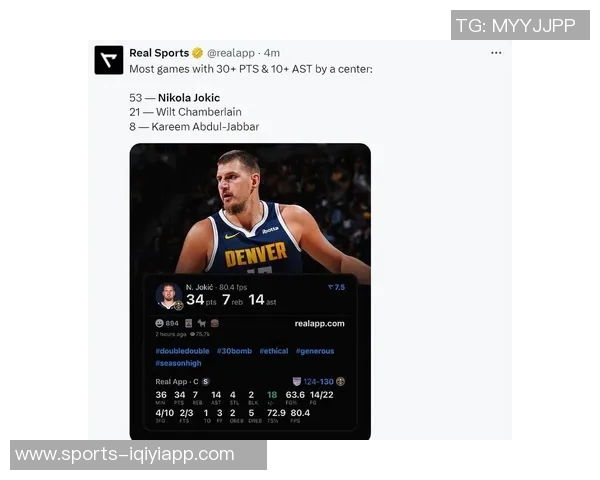The height and width of the screenshot is (480, 600).
Task: Click the N. Jokić mini avatar
Action: (x=169, y=296)
